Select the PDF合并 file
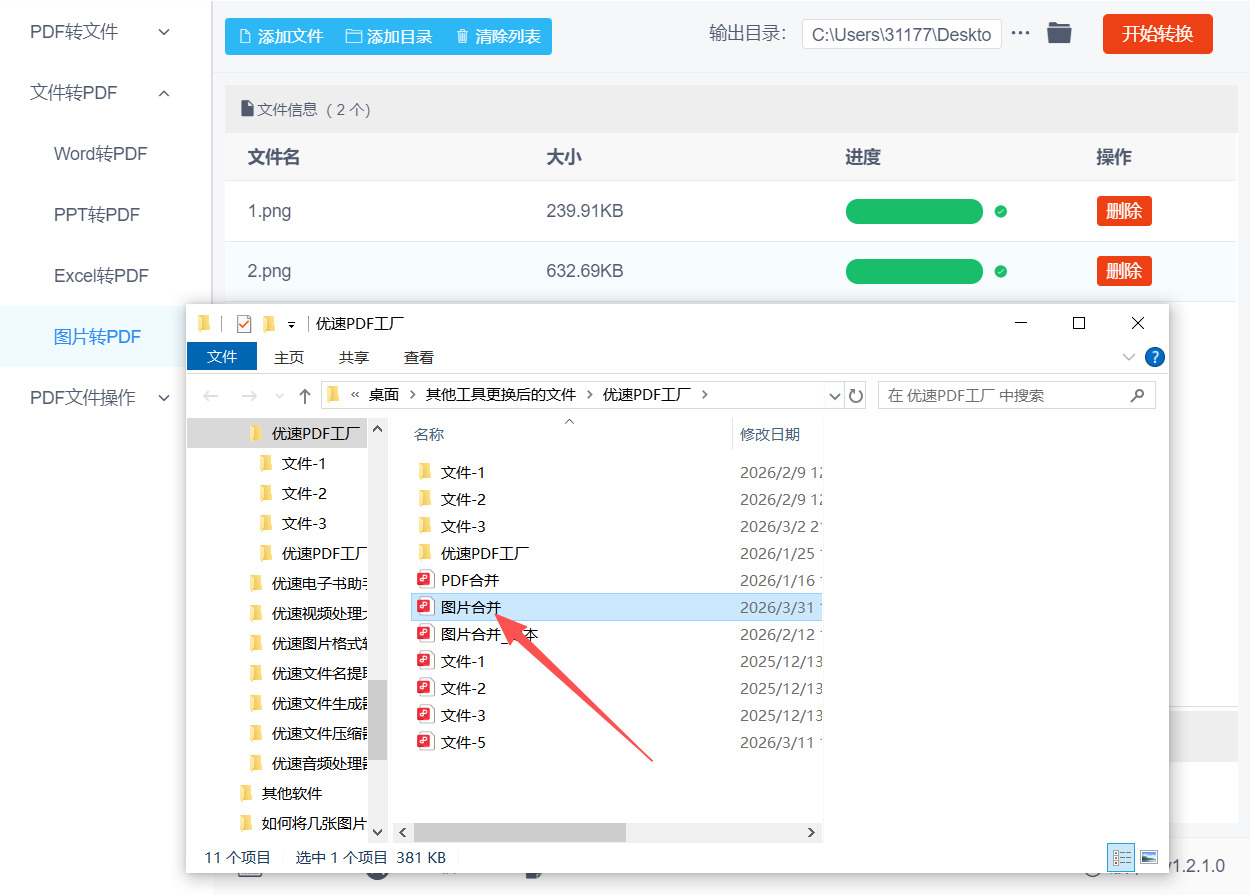1250x895 pixels. pyautogui.click(x=470, y=580)
